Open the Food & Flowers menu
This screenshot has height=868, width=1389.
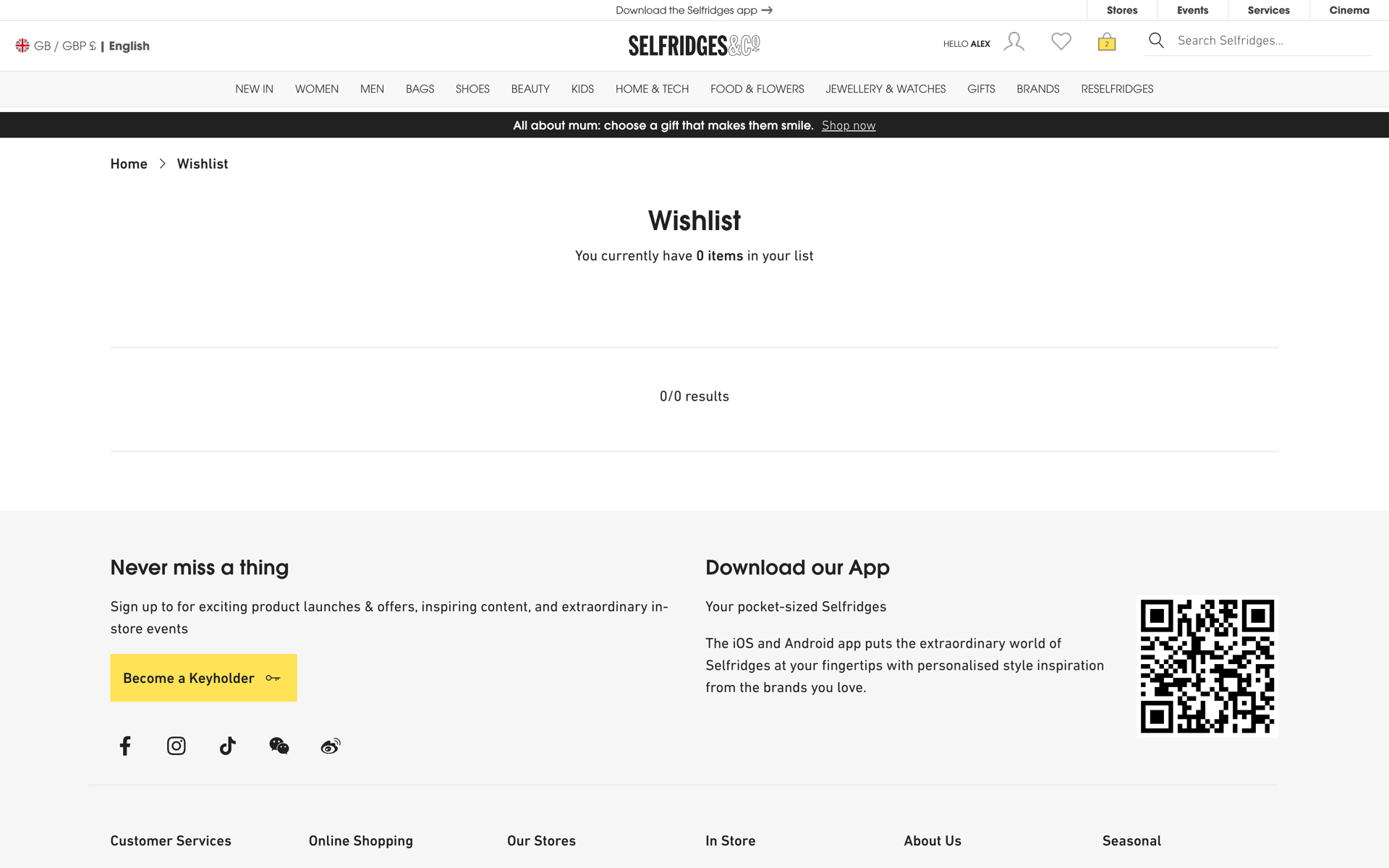tap(757, 89)
